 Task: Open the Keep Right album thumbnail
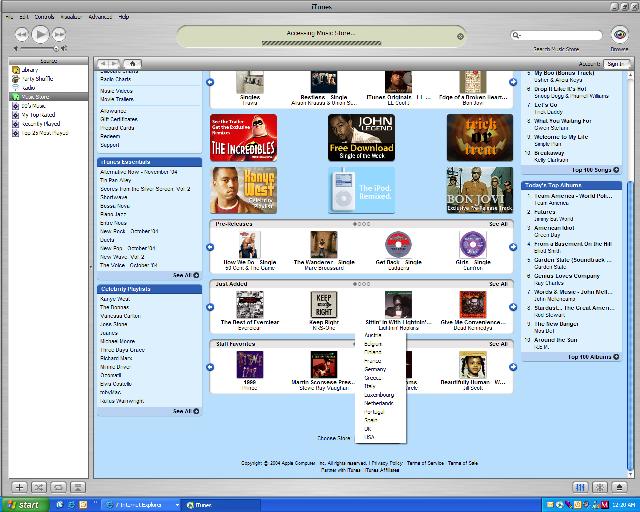pos(324,305)
